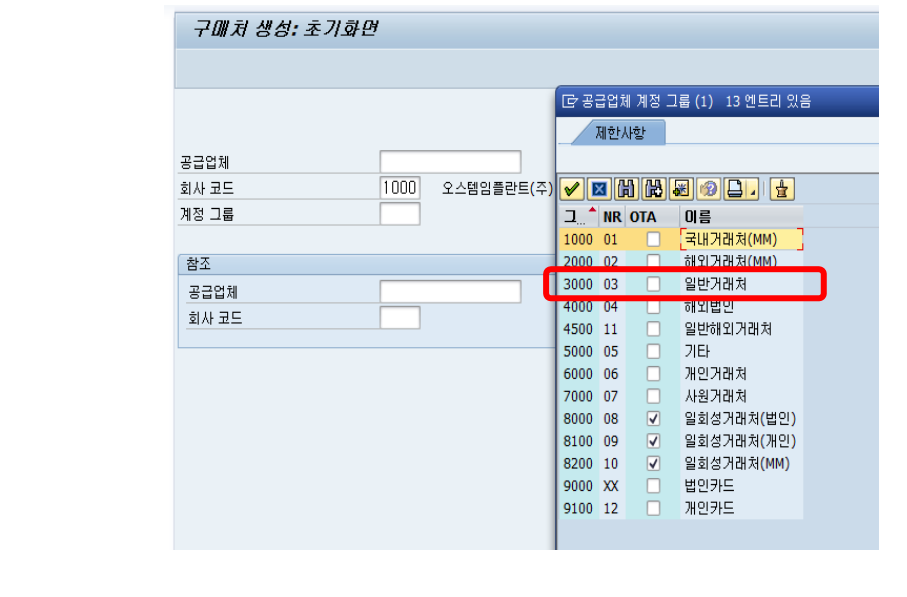Click the personal value list icon on the right
This screenshot has height=597, width=907.
782,188
